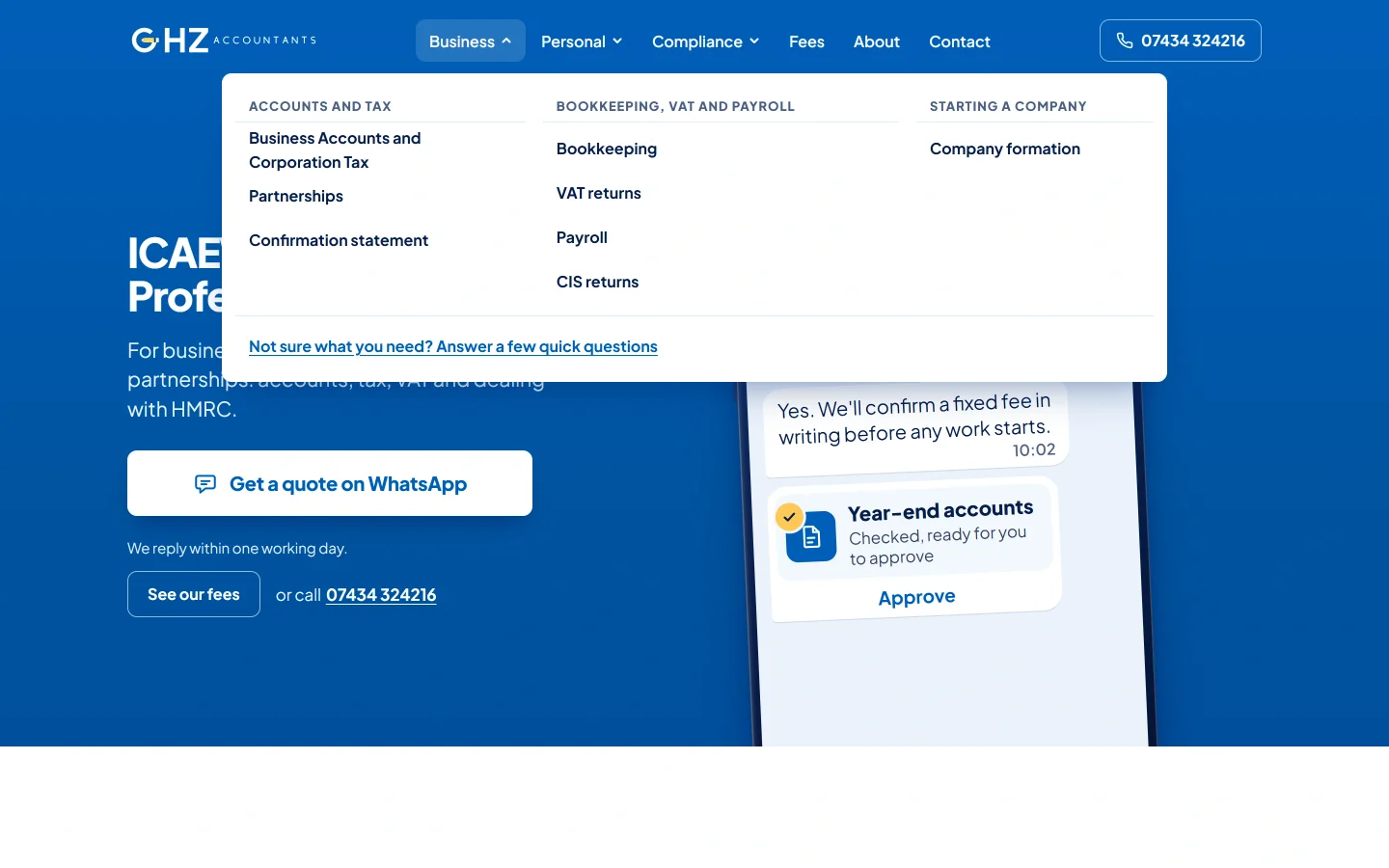
Task: Click the GHZ Accountants logo
Action: point(224,40)
